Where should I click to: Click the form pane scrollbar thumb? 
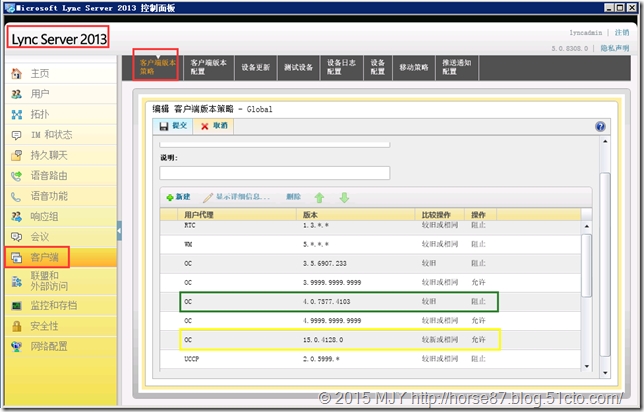pyautogui.click(x=605, y=265)
